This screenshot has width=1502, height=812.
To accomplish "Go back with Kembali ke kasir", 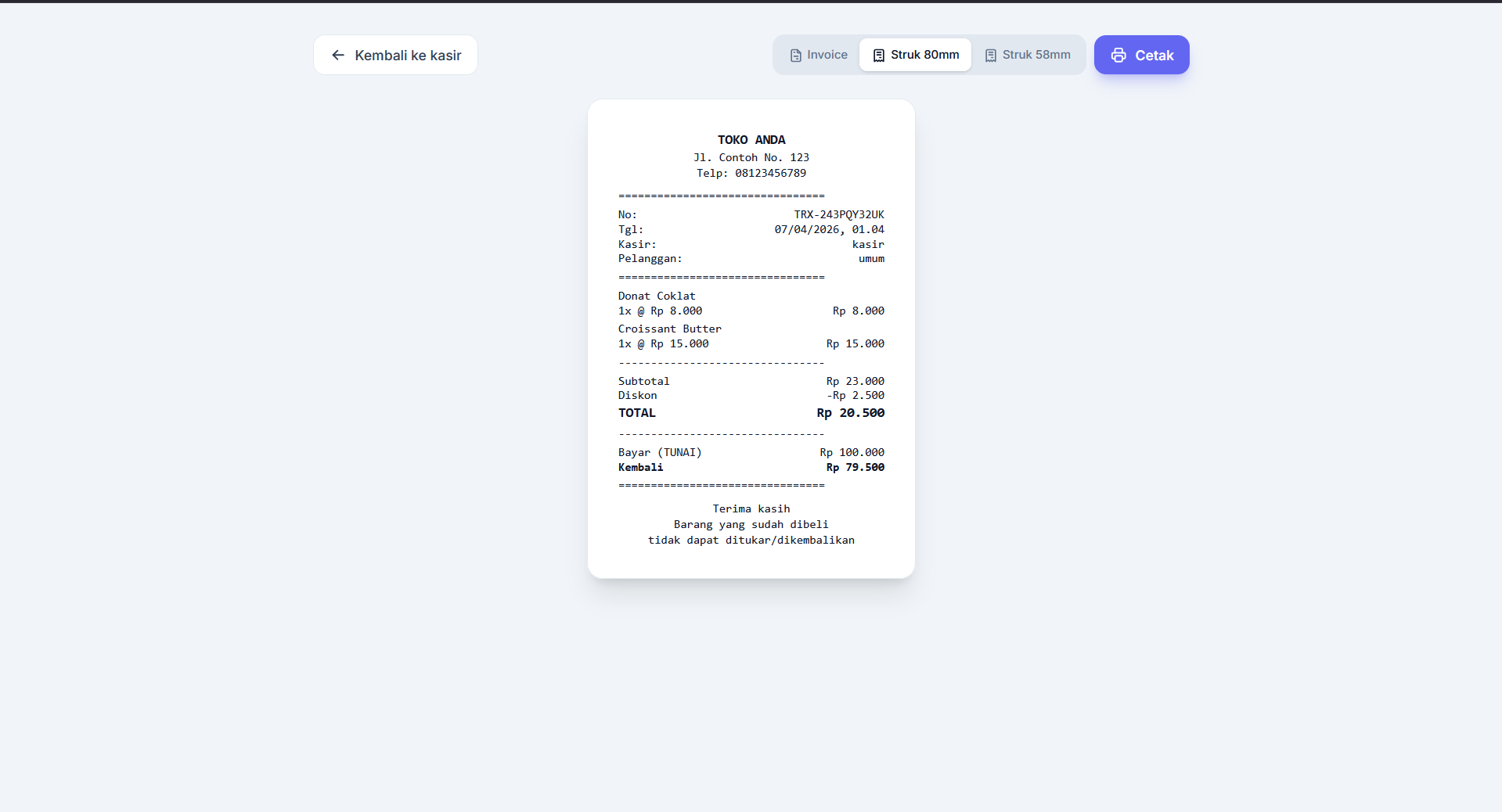I will [x=395, y=55].
